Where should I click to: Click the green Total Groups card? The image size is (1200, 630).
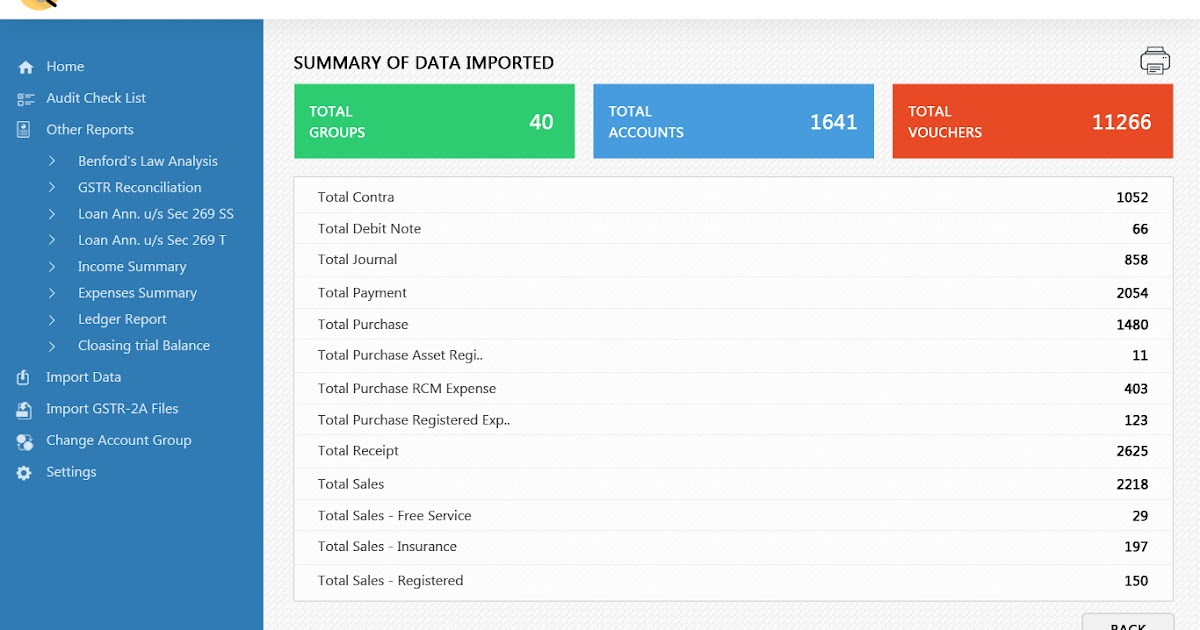(434, 120)
